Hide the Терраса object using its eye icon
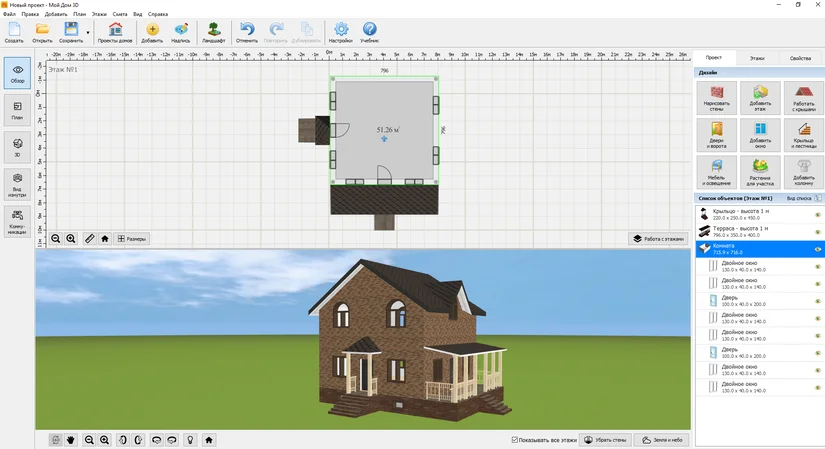Viewport: 825px width, 449px height. coord(817,231)
